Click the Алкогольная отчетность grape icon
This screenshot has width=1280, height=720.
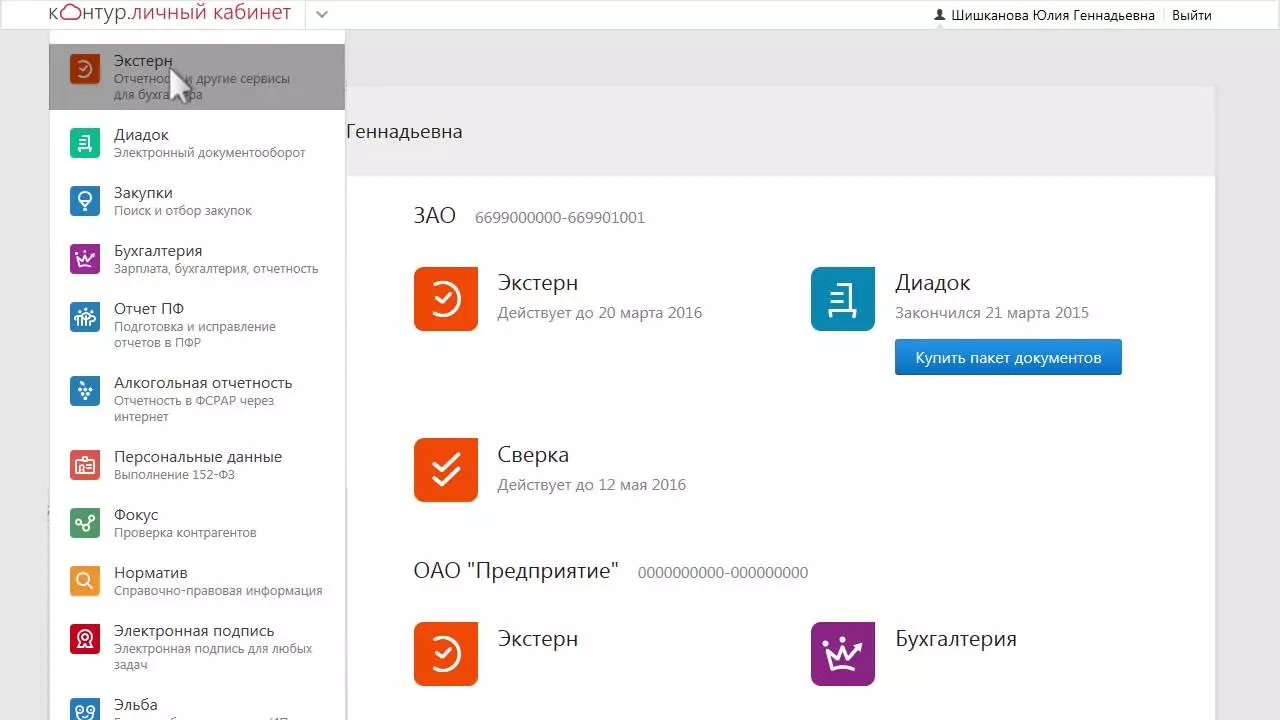coord(85,391)
